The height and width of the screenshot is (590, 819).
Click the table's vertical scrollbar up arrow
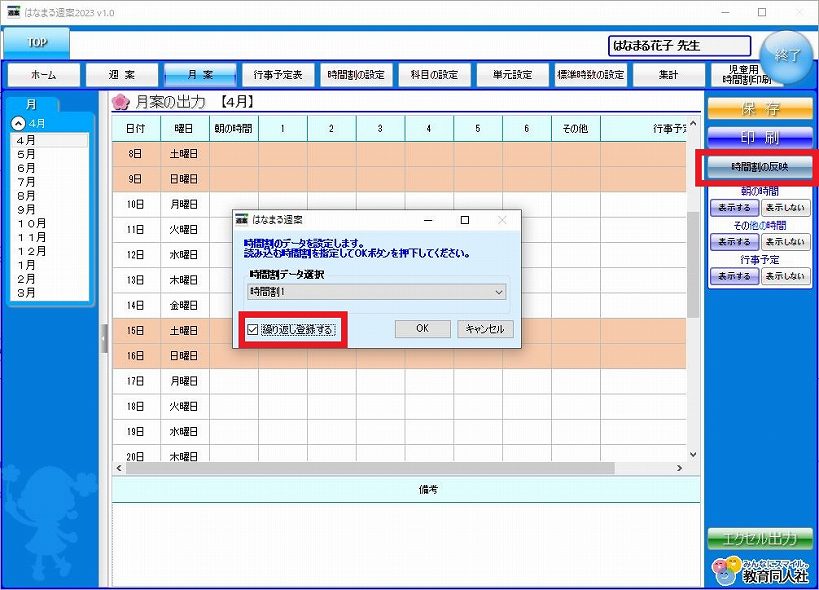[693, 123]
